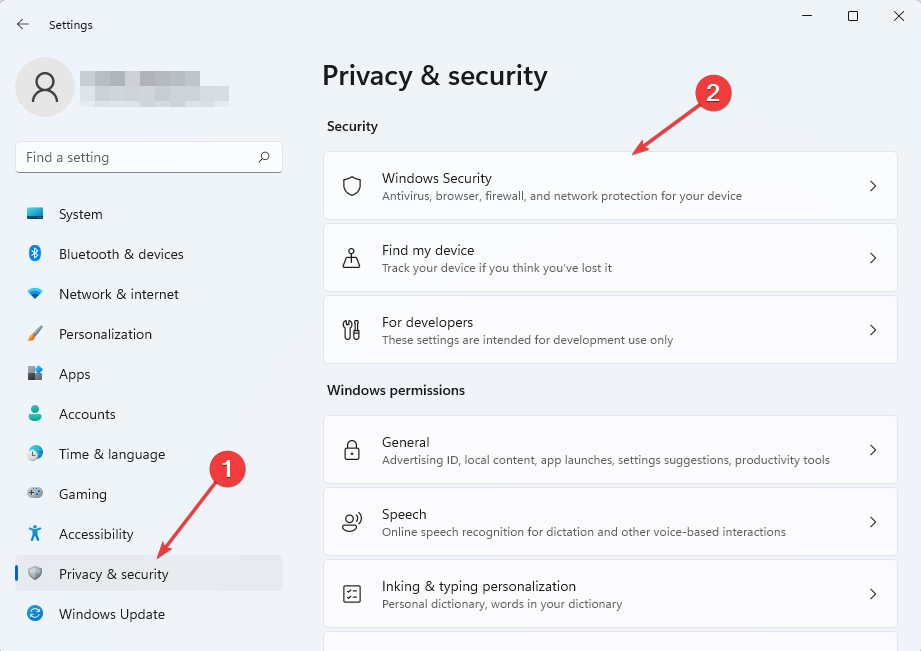The width and height of the screenshot is (921, 651).
Task: Click the Windows Security shield icon
Action: point(352,186)
